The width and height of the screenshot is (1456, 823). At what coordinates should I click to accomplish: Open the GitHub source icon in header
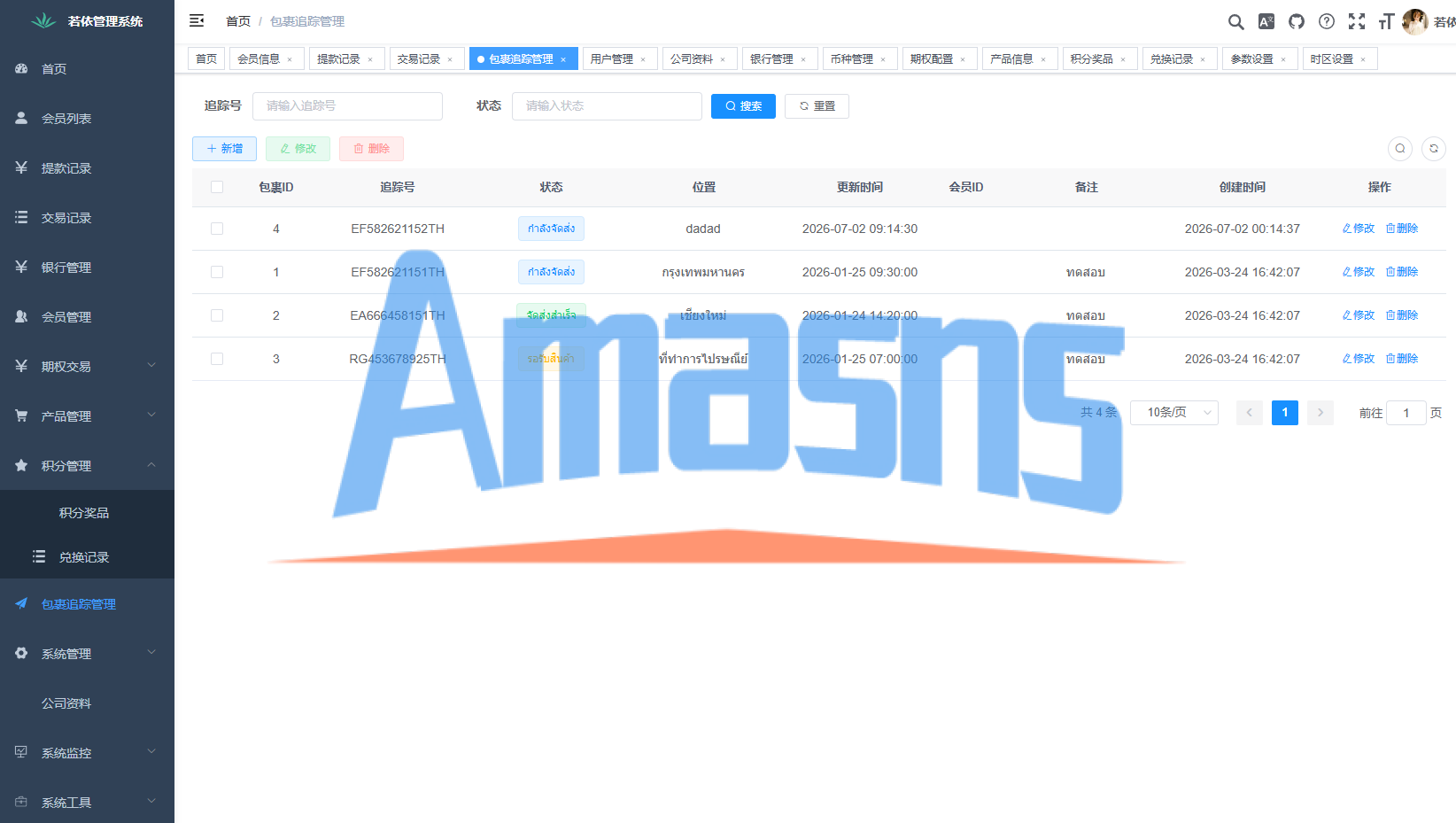(1297, 22)
